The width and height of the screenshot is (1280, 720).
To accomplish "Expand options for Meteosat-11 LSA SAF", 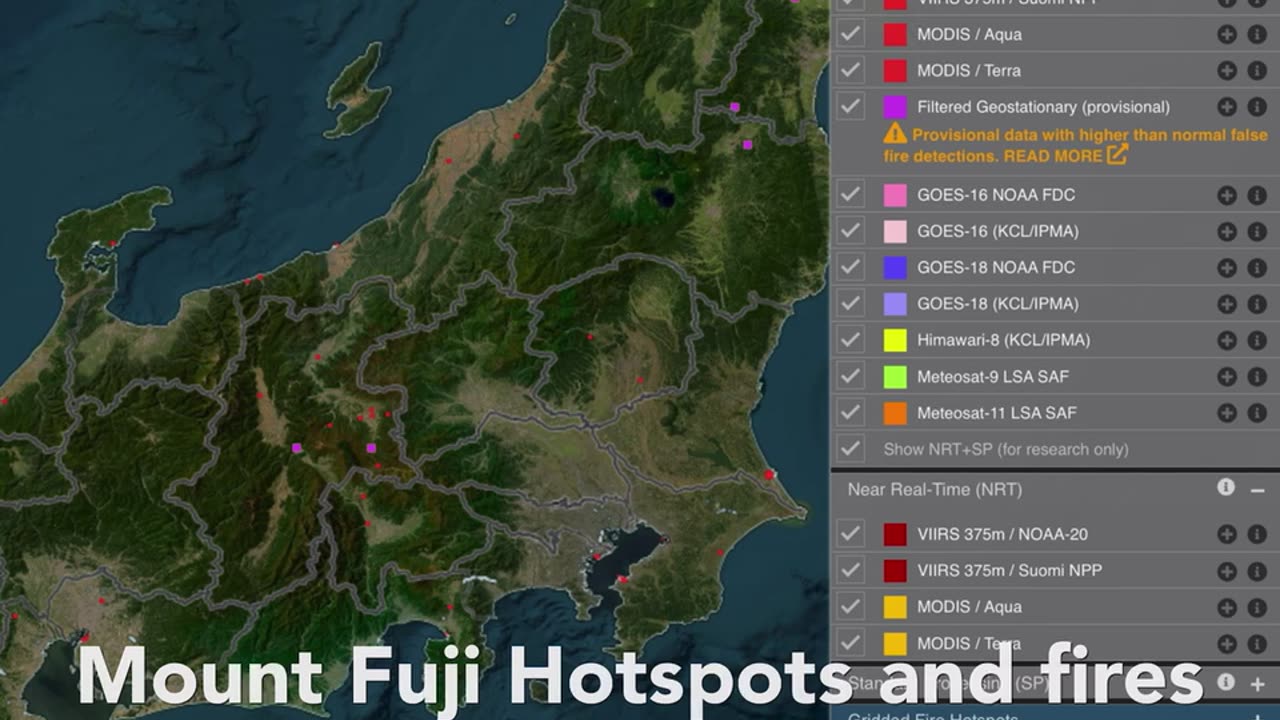I will pos(1226,413).
